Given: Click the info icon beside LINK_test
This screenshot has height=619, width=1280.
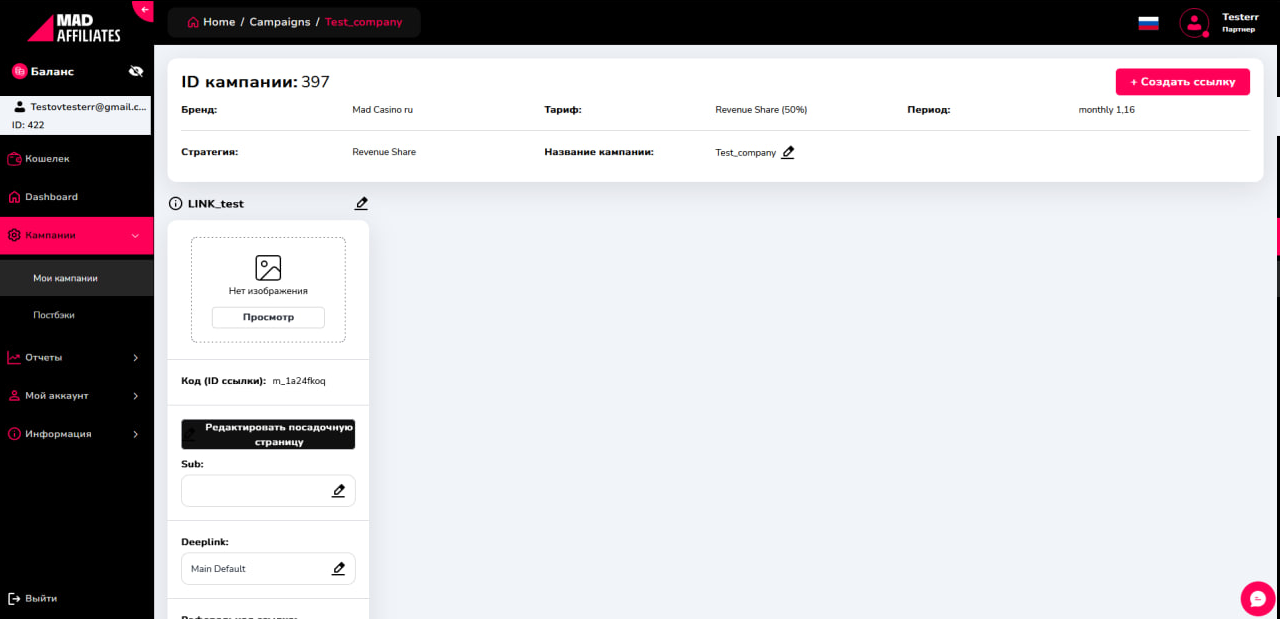Looking at the screenshot, I should (x=176, y=204).
